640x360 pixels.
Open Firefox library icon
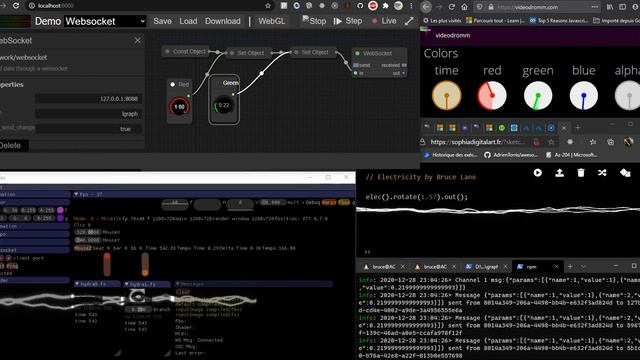point(610,7)
